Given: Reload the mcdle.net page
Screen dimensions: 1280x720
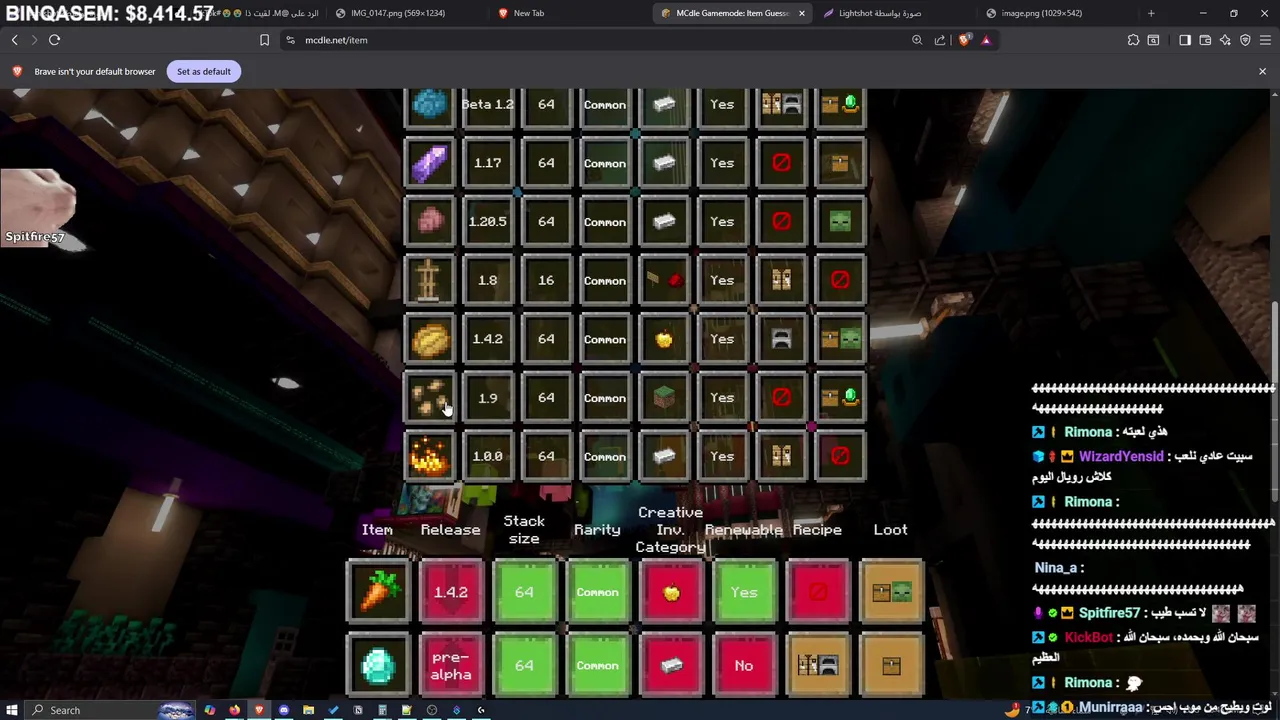Looking at the screenshot, I should click(54, 40).
